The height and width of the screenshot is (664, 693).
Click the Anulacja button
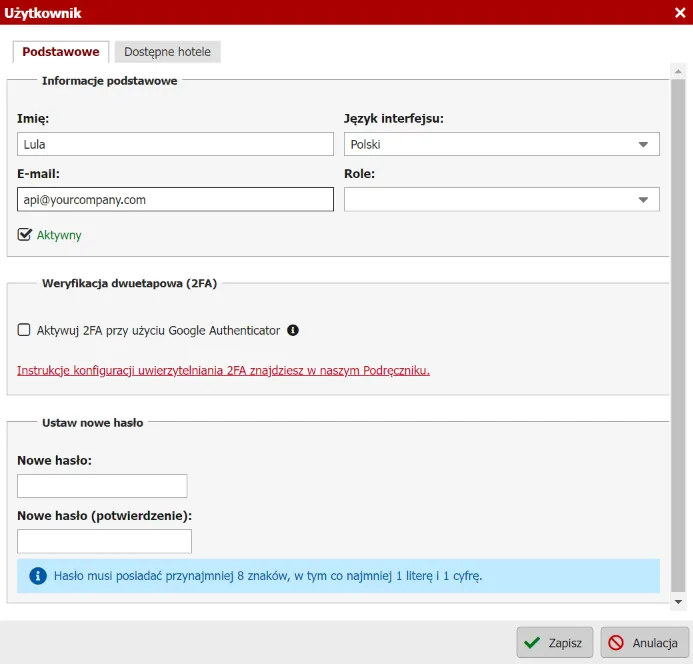tap(644, 642)
